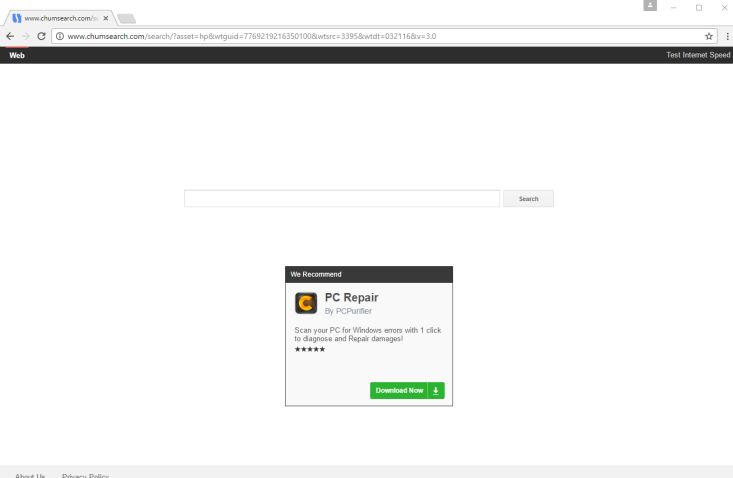Click the five-star rating in the ad

pyautogui.click(x=309, y=349)
